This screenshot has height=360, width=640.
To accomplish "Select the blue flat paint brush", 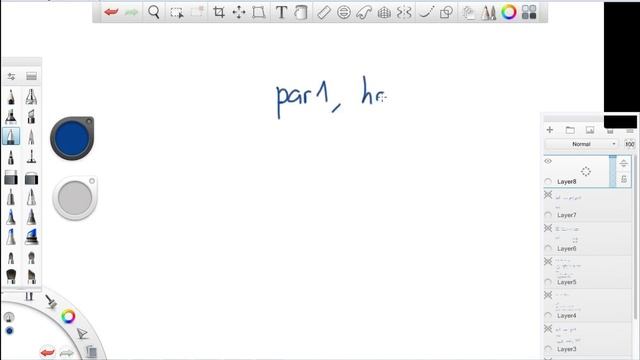I will (31, 237).
